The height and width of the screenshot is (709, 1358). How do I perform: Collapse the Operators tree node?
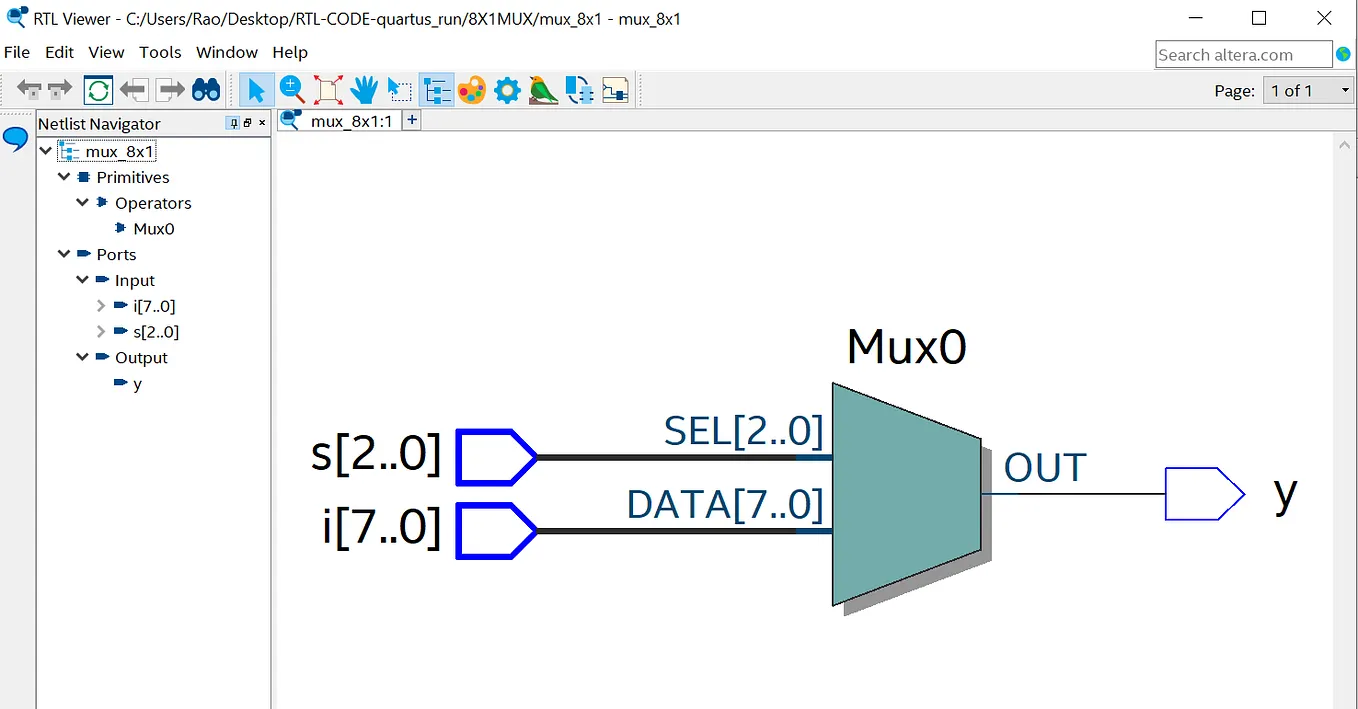coord(83,203)
